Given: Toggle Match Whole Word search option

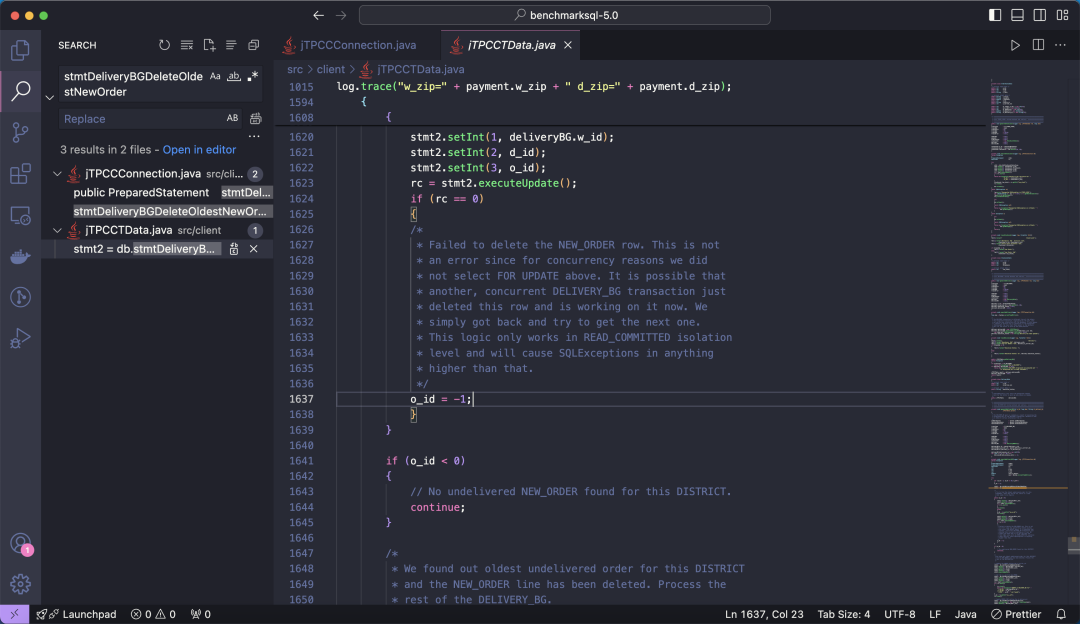Looking at the screenshot, I should tap(234, 76).
